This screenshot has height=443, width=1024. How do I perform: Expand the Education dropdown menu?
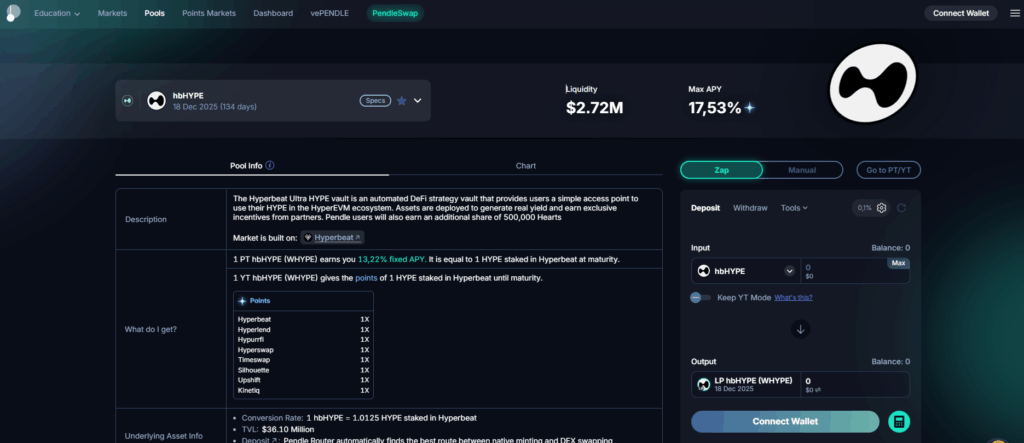(x=57, y=13)
